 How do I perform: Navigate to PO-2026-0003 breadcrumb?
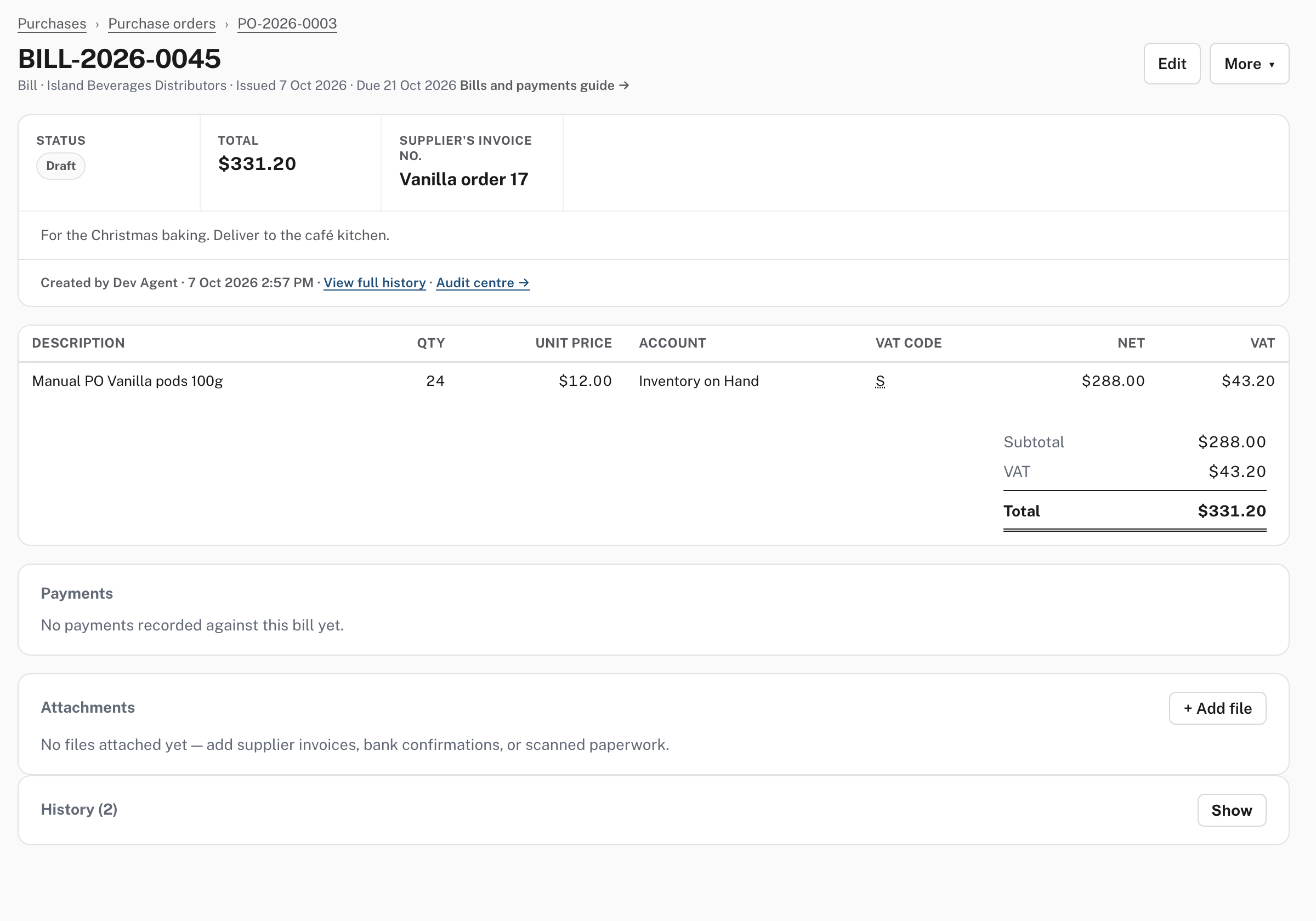click(287, 24)
